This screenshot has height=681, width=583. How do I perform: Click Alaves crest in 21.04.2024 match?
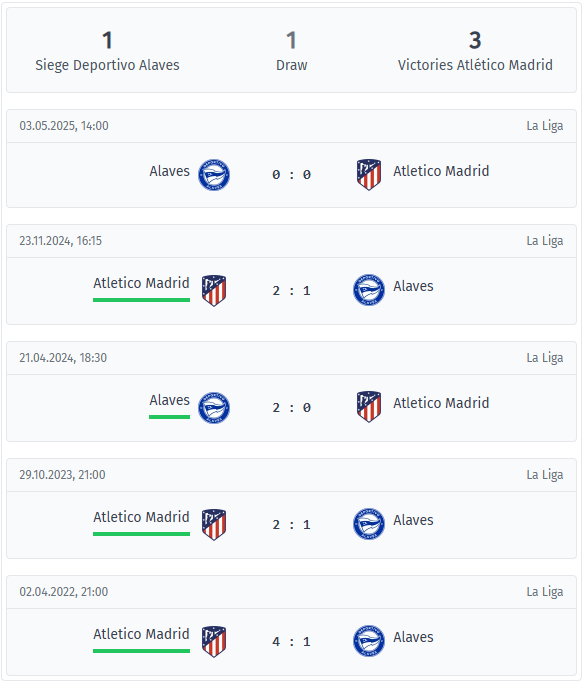(214, 408)
